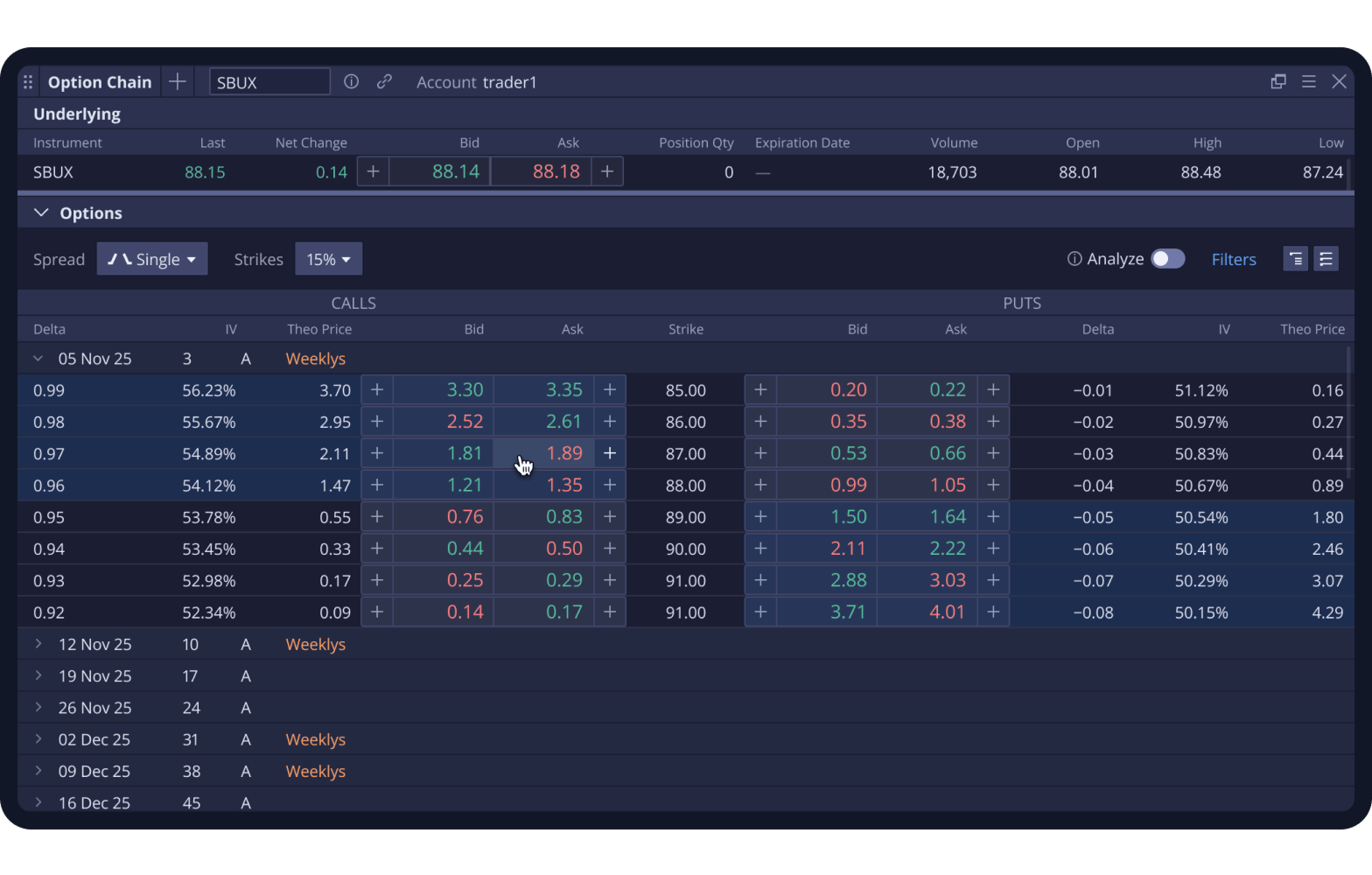Click plus next to underlying ask 88.18
This screenshot has width=1372, height=875.
tap(607, 171)
